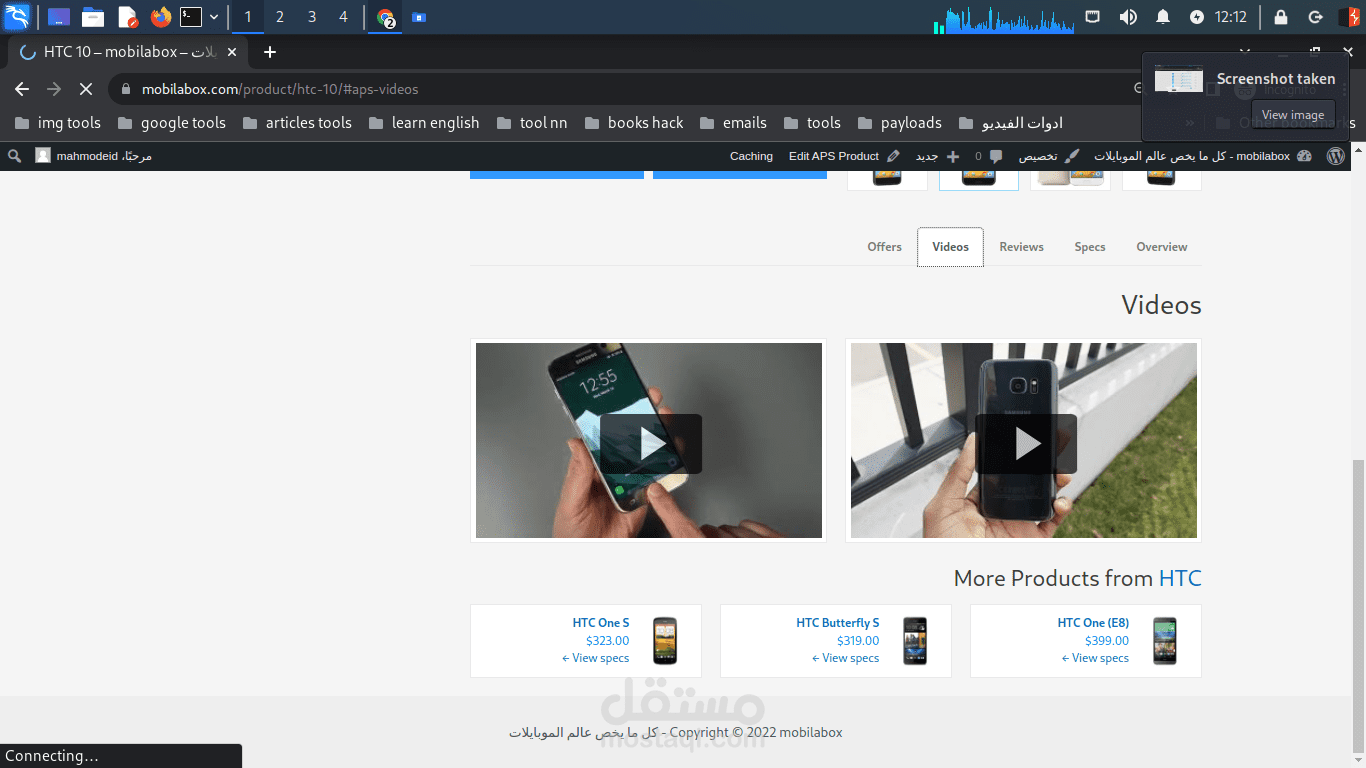This screenshot has height=768, width=1366.
Task: Switch to the Reviews tab
Action: (x=1021, y=247)
